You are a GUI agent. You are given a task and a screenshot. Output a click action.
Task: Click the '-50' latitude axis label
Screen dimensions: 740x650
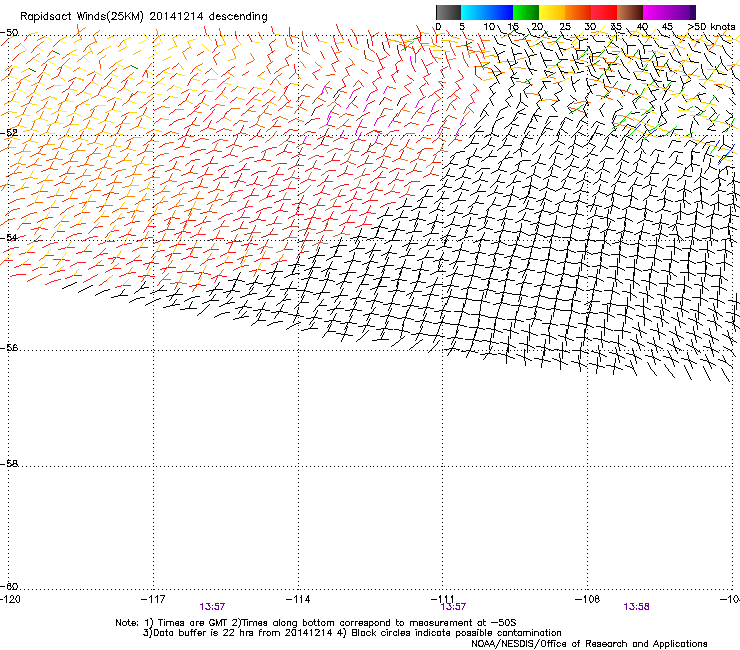point(9,33)
